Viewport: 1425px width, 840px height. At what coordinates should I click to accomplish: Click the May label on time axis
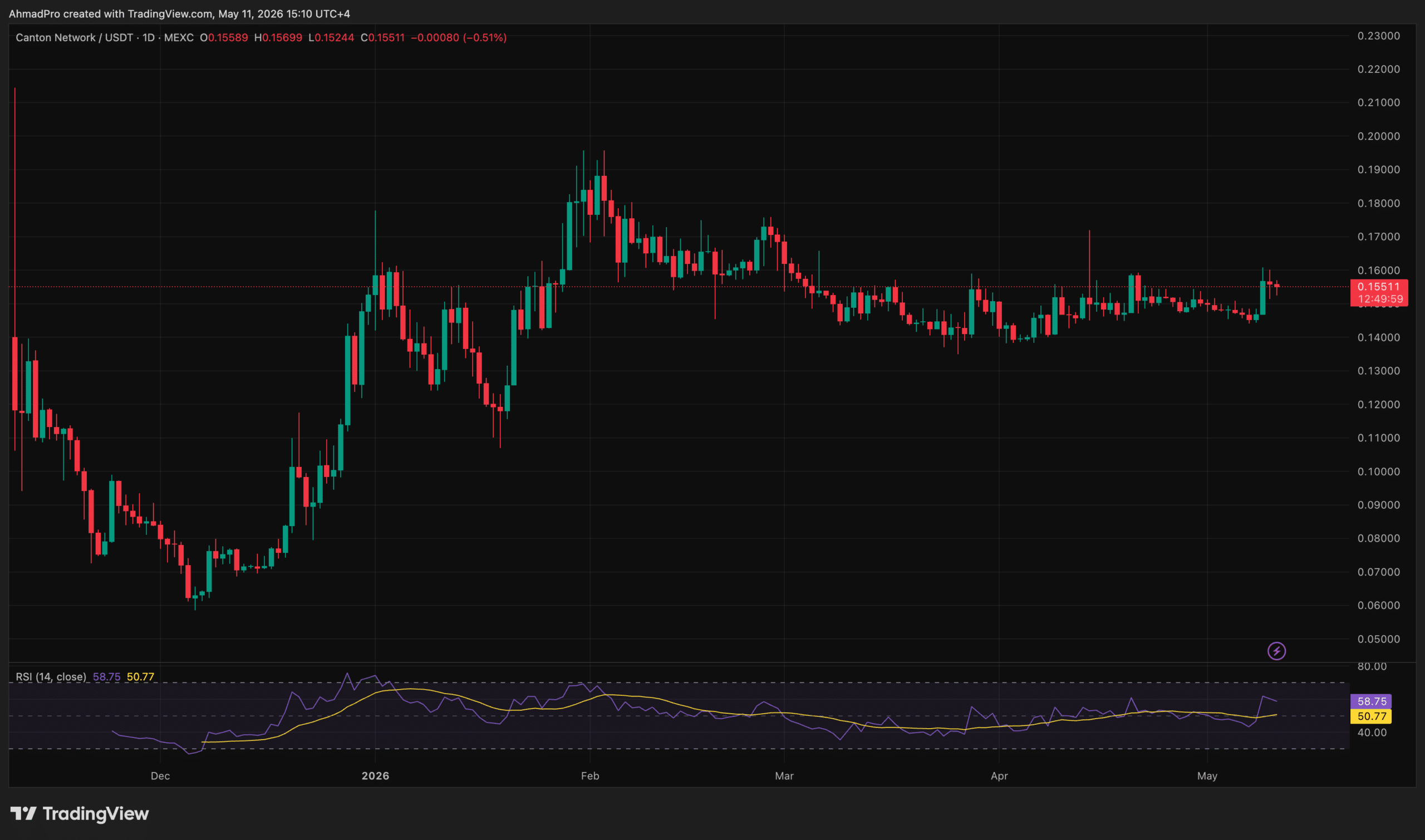coord(1207,775)
